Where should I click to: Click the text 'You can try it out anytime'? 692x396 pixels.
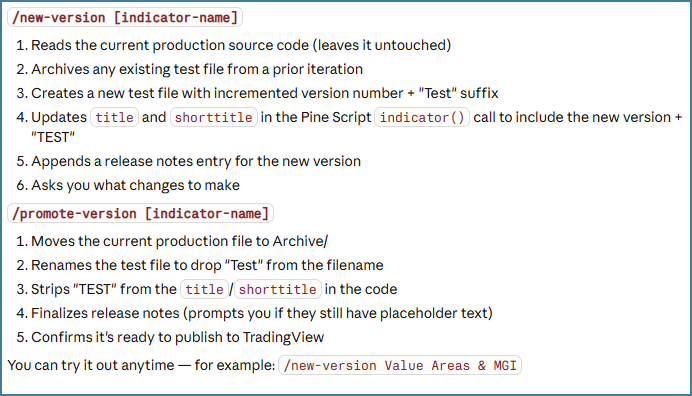[91, 365]
